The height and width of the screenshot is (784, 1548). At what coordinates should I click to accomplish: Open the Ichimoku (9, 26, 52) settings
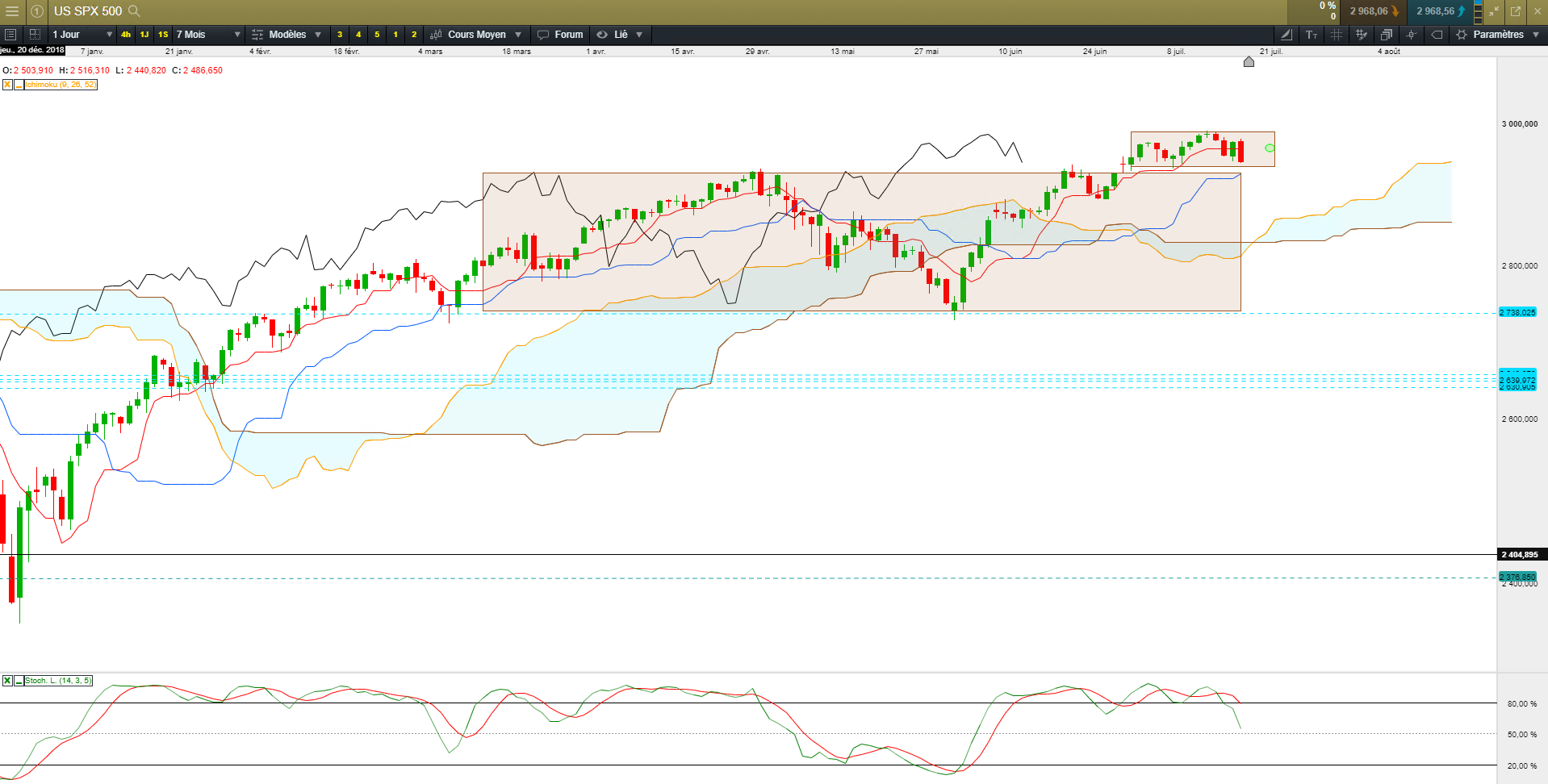pos(61,85)
